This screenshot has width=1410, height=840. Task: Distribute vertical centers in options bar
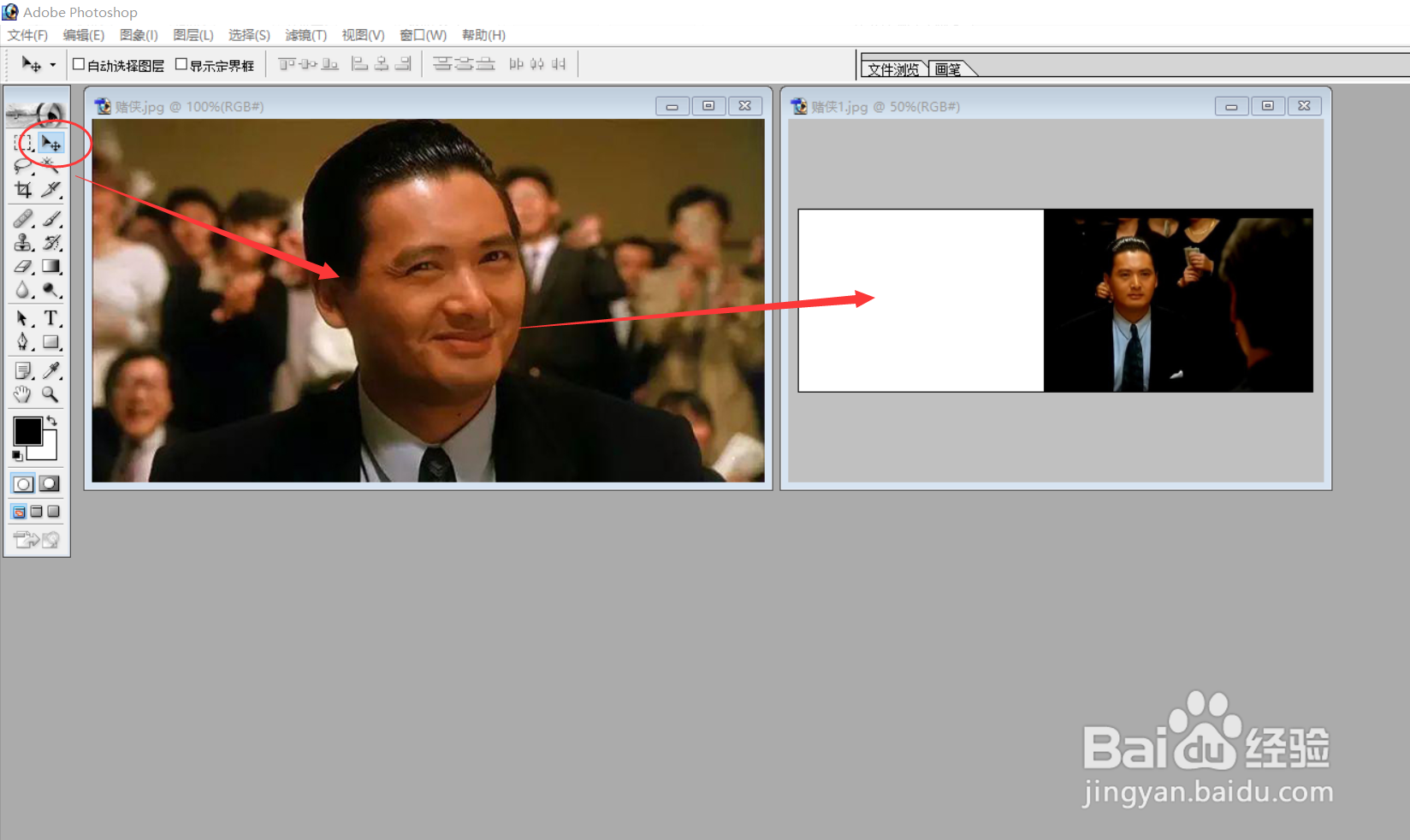point(464,64)
